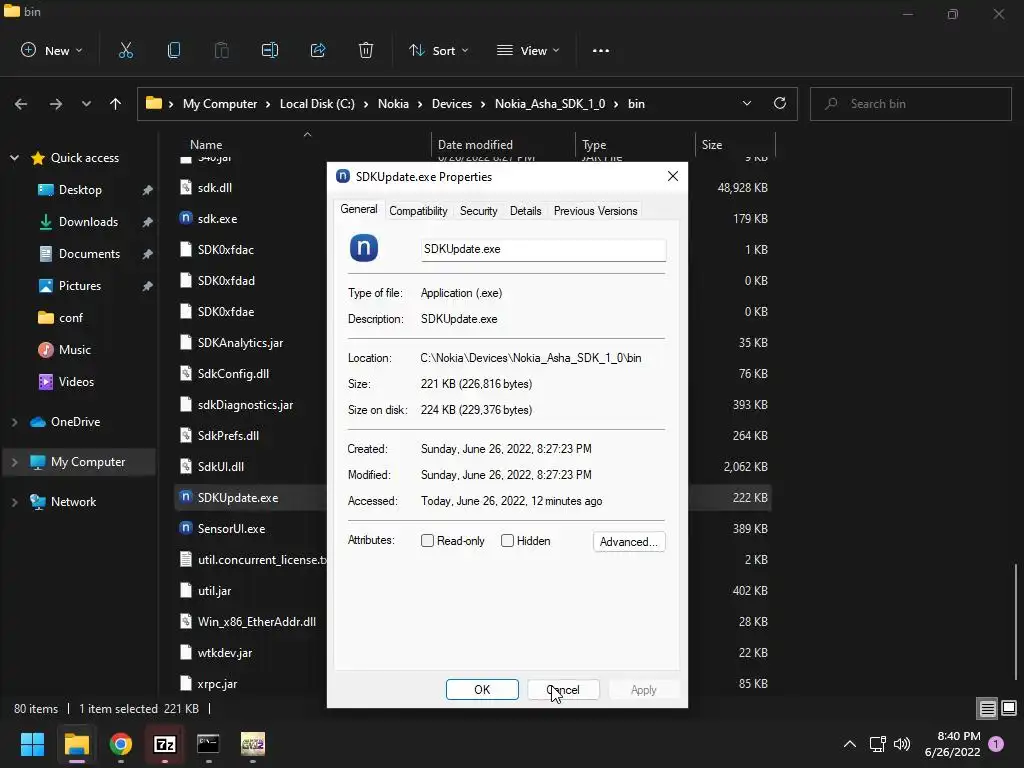Click the SensorUI.exe Nokia icon
Image resolution: width=1024 pixels, height=768 pixels.
click(x=186, y=528)
